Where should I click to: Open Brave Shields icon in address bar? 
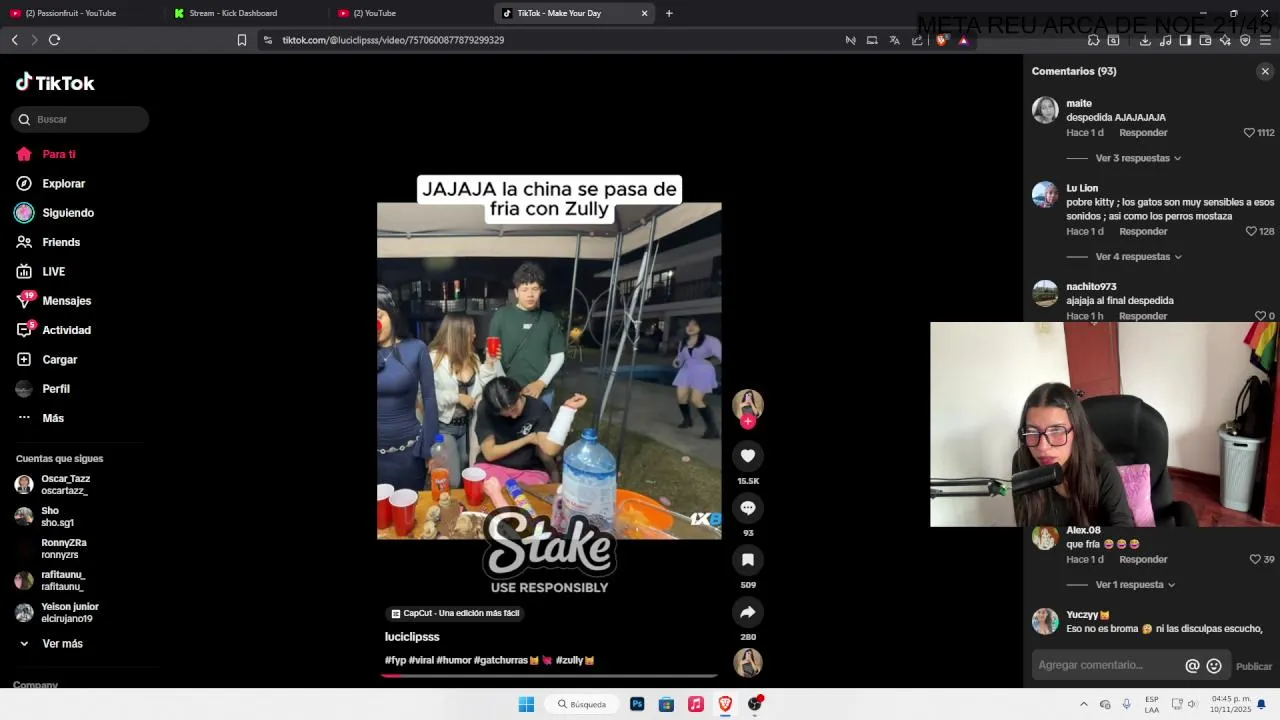[941, 40]
